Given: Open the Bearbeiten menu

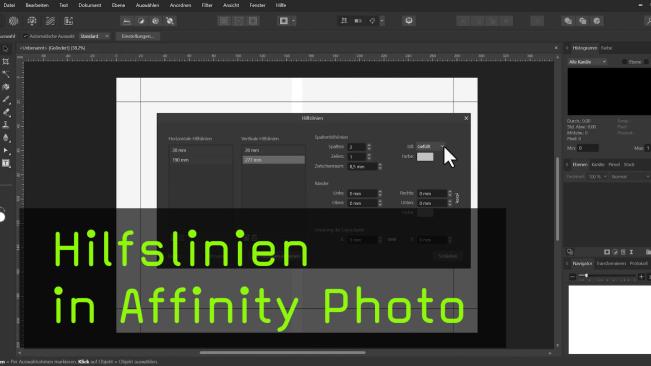Looking at the screenshot, I should [37, 5].
